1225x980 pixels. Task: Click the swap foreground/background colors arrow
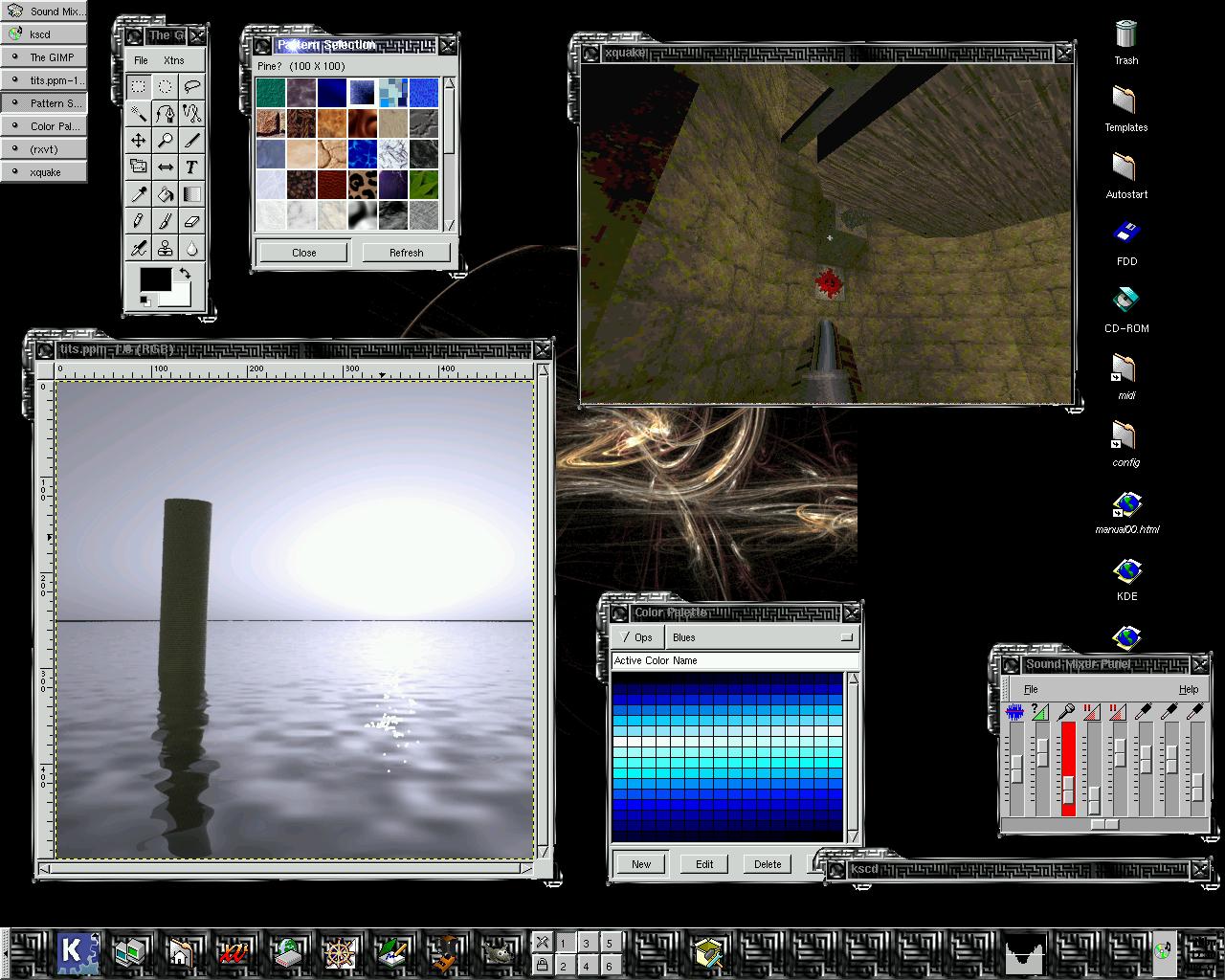pyautogui.click(x=184, y=274)
